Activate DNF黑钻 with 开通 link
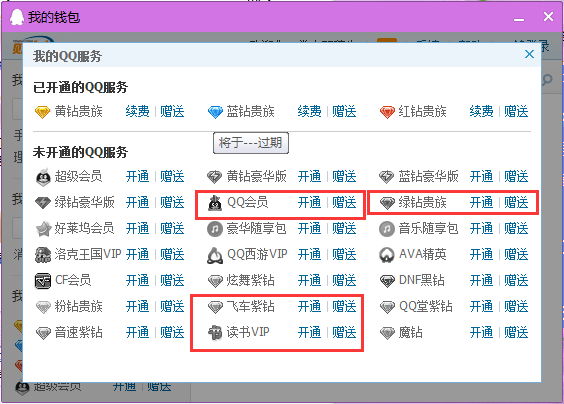Image resolution: width=564 pixels, height=404 pixels. [x=481, y=280]
